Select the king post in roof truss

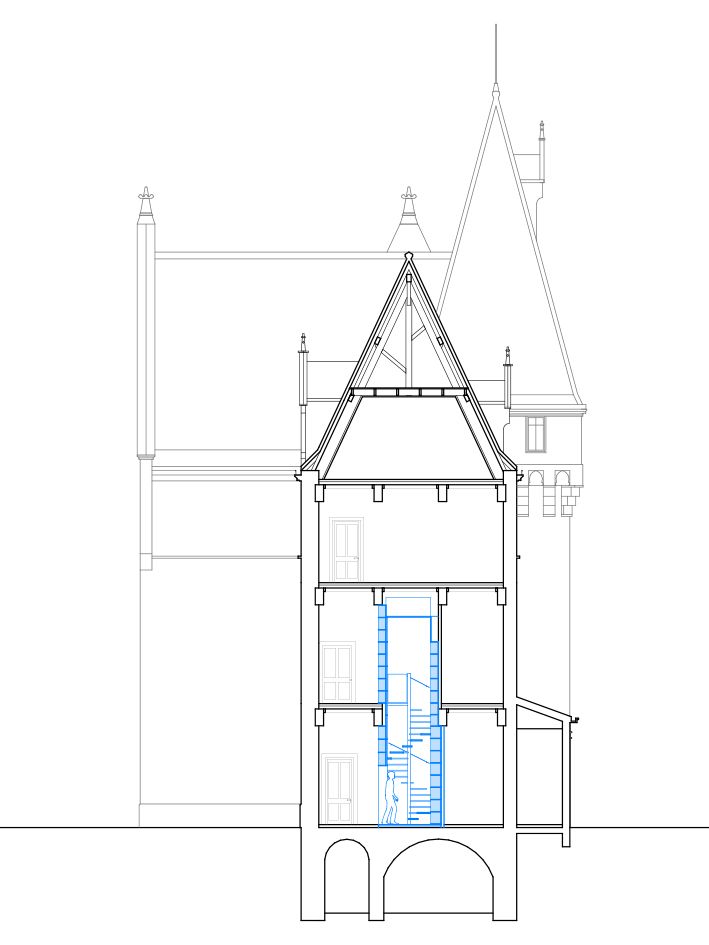[408, 330]
